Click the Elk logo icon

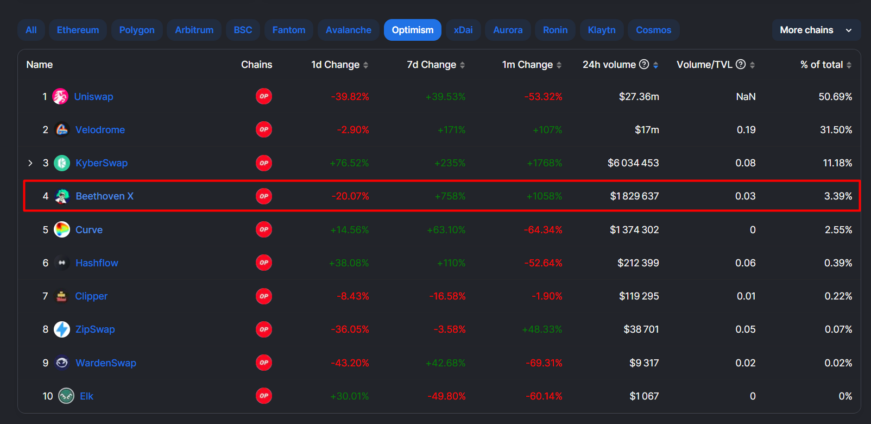[66, 396]
